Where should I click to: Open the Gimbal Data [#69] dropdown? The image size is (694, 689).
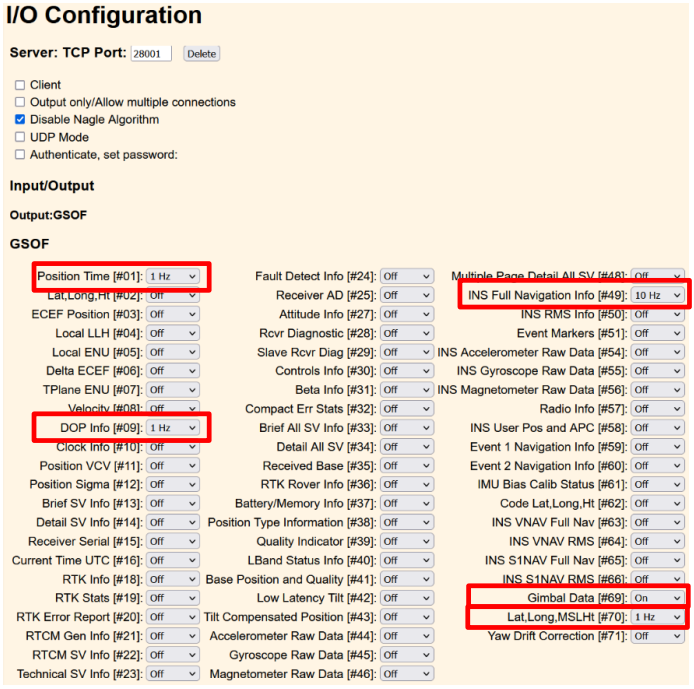coord(658,598)
